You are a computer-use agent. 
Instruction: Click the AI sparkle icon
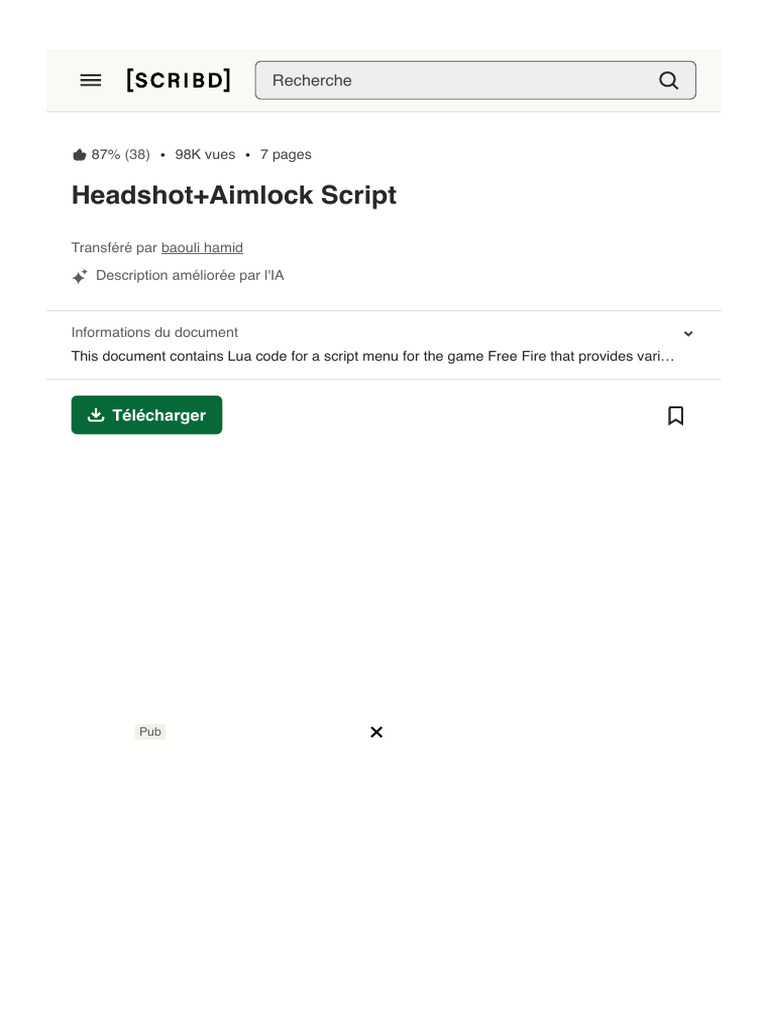(79, 276)
